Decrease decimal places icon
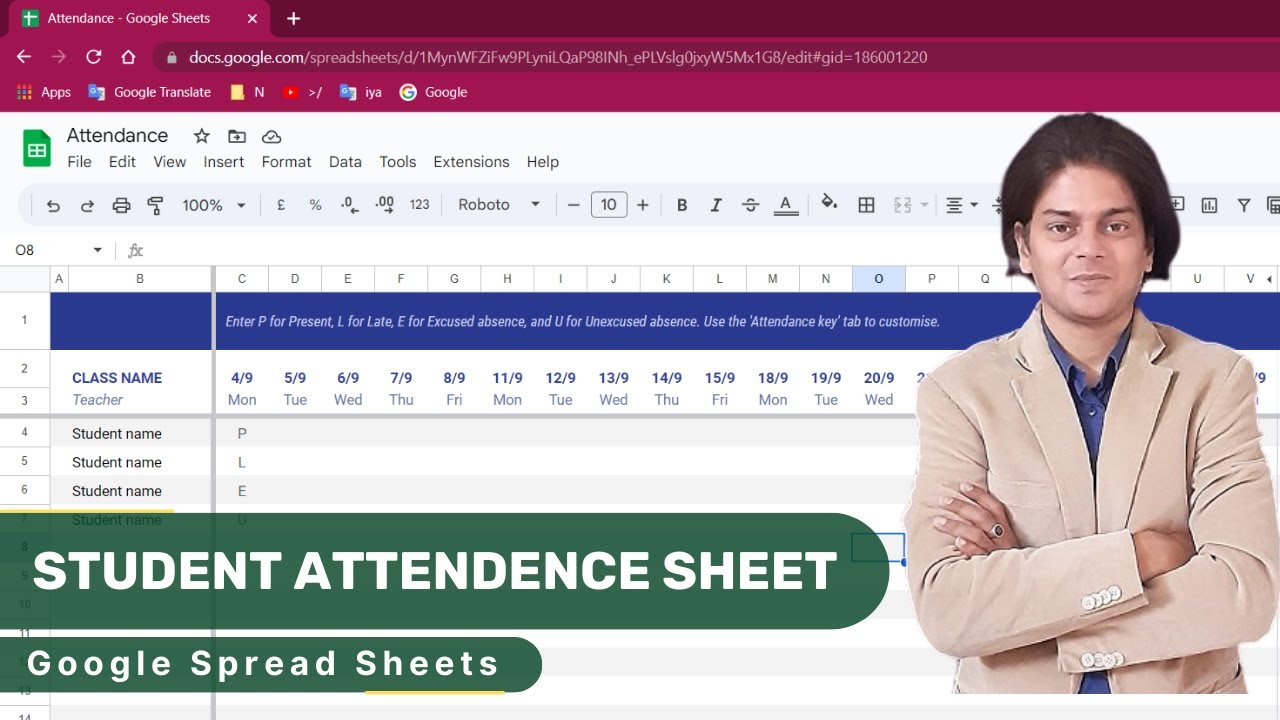 coord(349,205)
